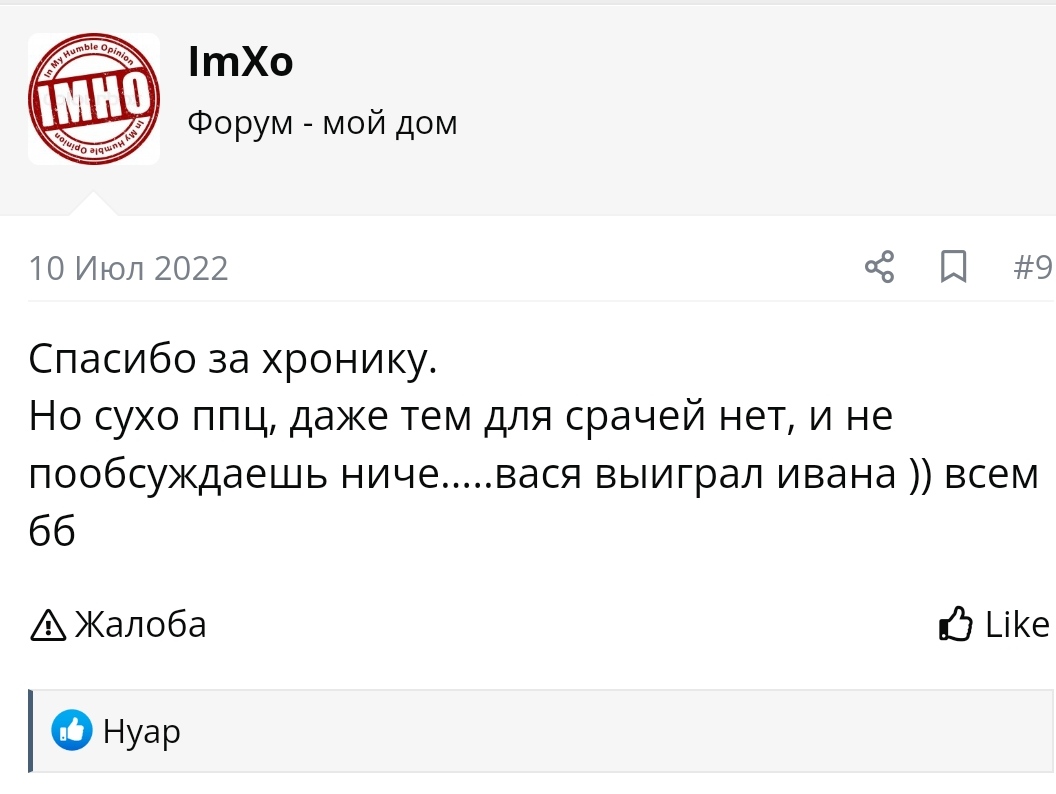
Task: Open the ImXo username profile link
Action: pos(240,63)
